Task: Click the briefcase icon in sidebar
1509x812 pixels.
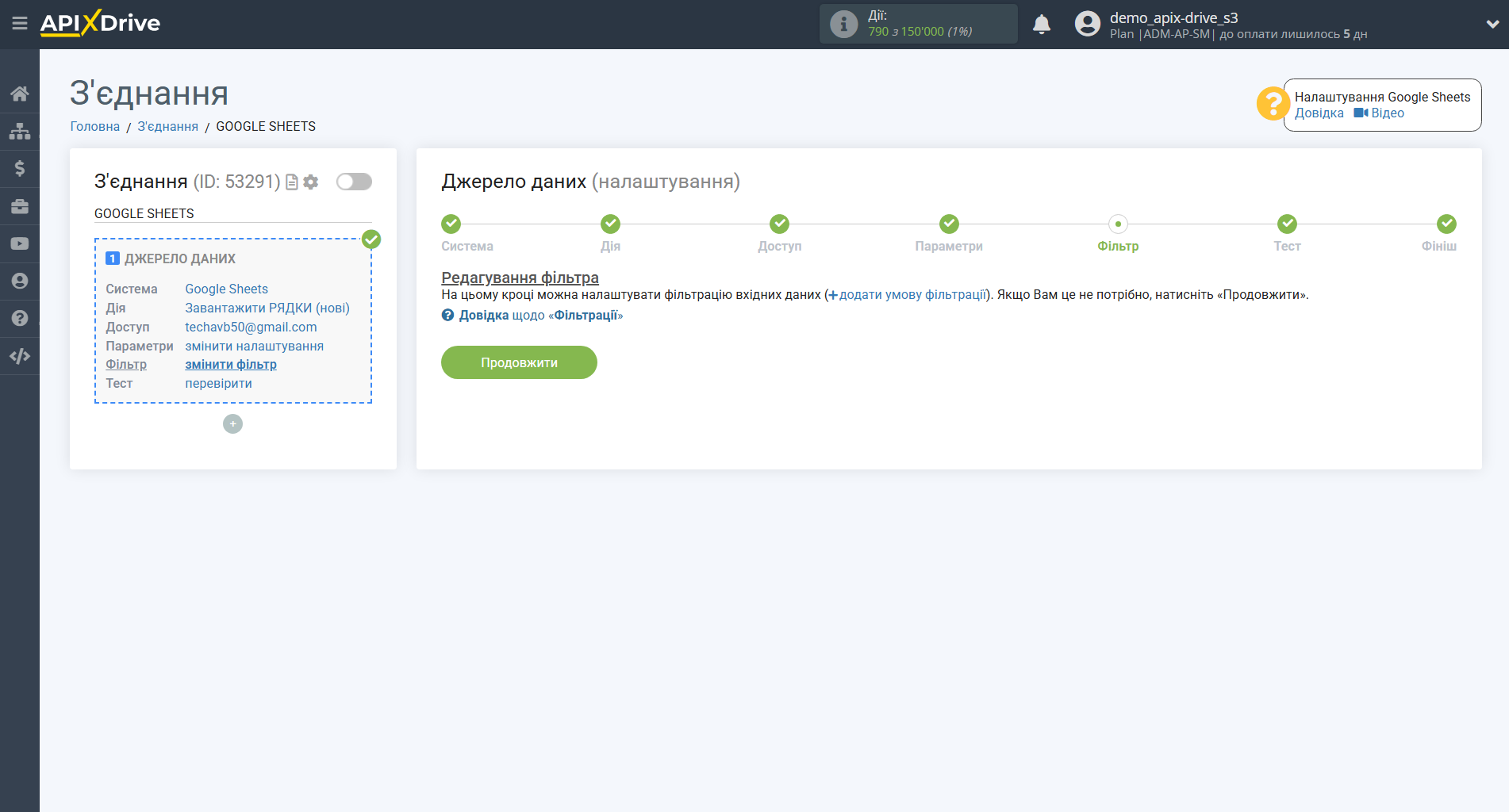Action: pyautogui.click(x=20, y=206)
